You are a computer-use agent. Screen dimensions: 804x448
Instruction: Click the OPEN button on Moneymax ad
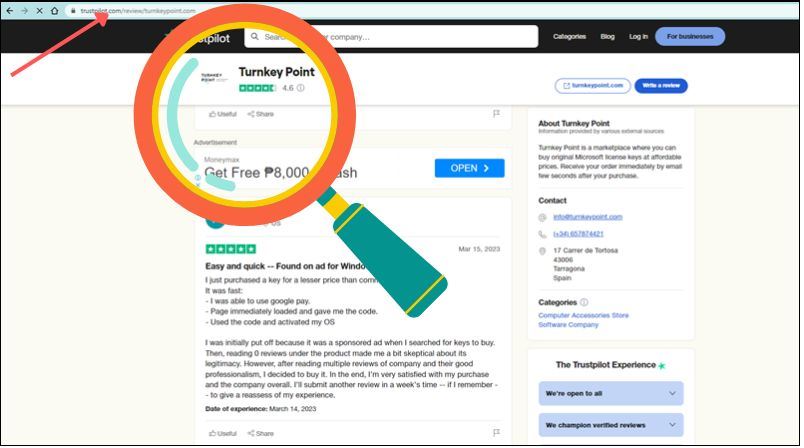tap(469, 168)
